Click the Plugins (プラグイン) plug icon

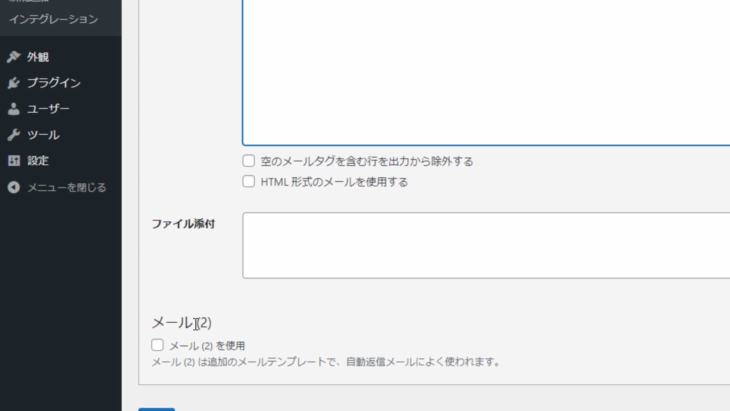coord(14,83)
